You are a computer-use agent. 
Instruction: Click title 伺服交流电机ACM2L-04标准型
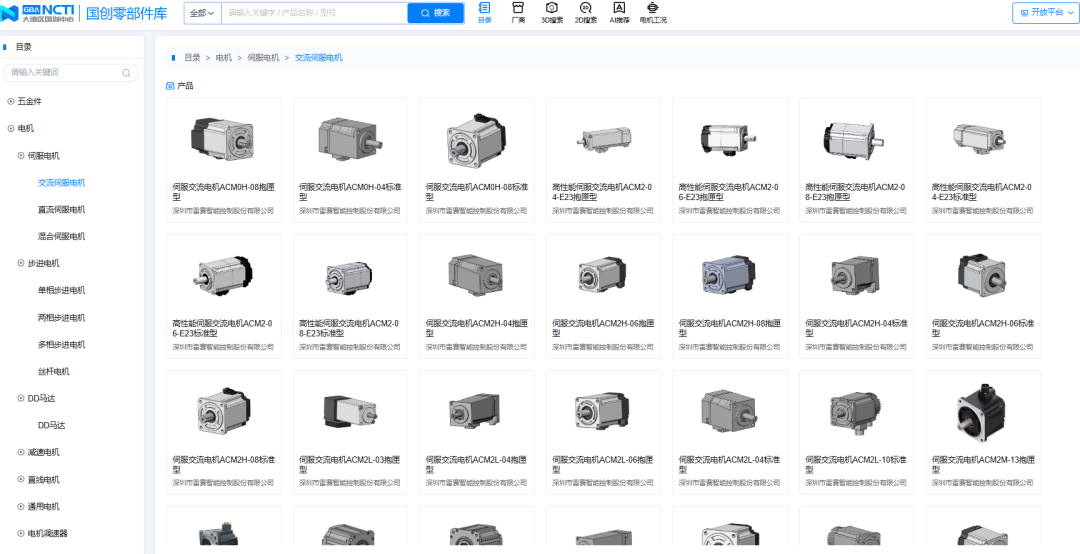pyautogui.click(x=729, y=464)
